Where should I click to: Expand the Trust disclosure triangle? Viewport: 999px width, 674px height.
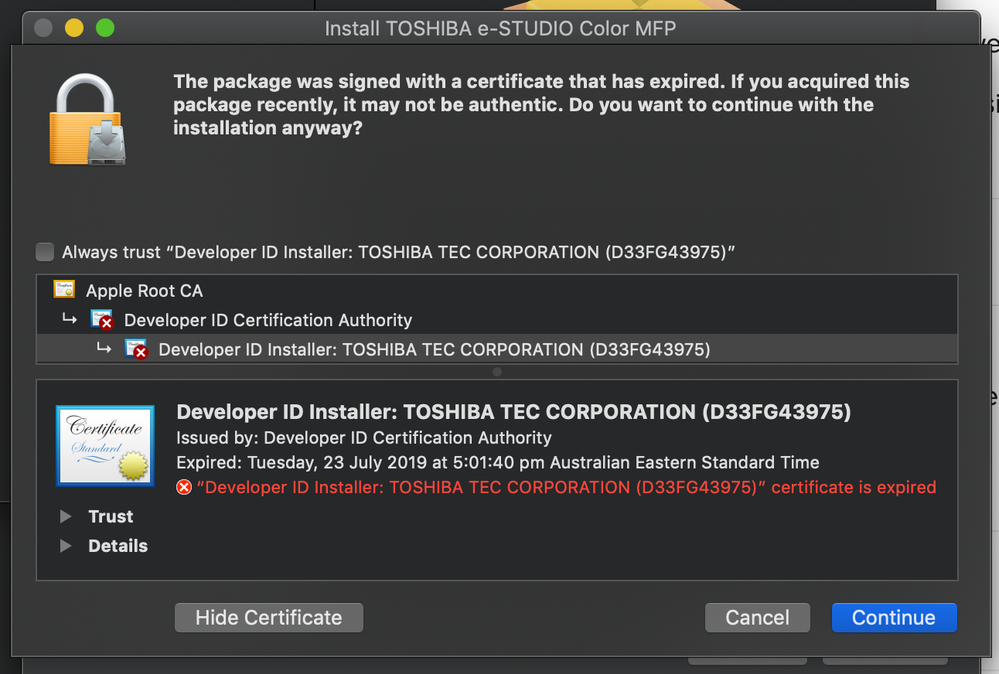pyautogui.click(x=66, y=516)
